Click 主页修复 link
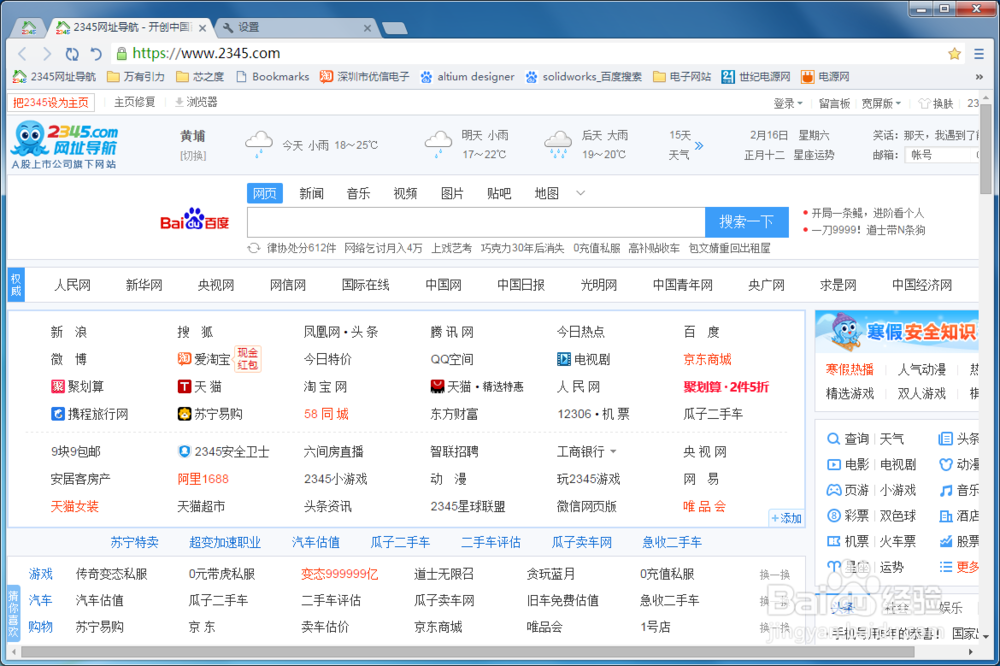 135,102
